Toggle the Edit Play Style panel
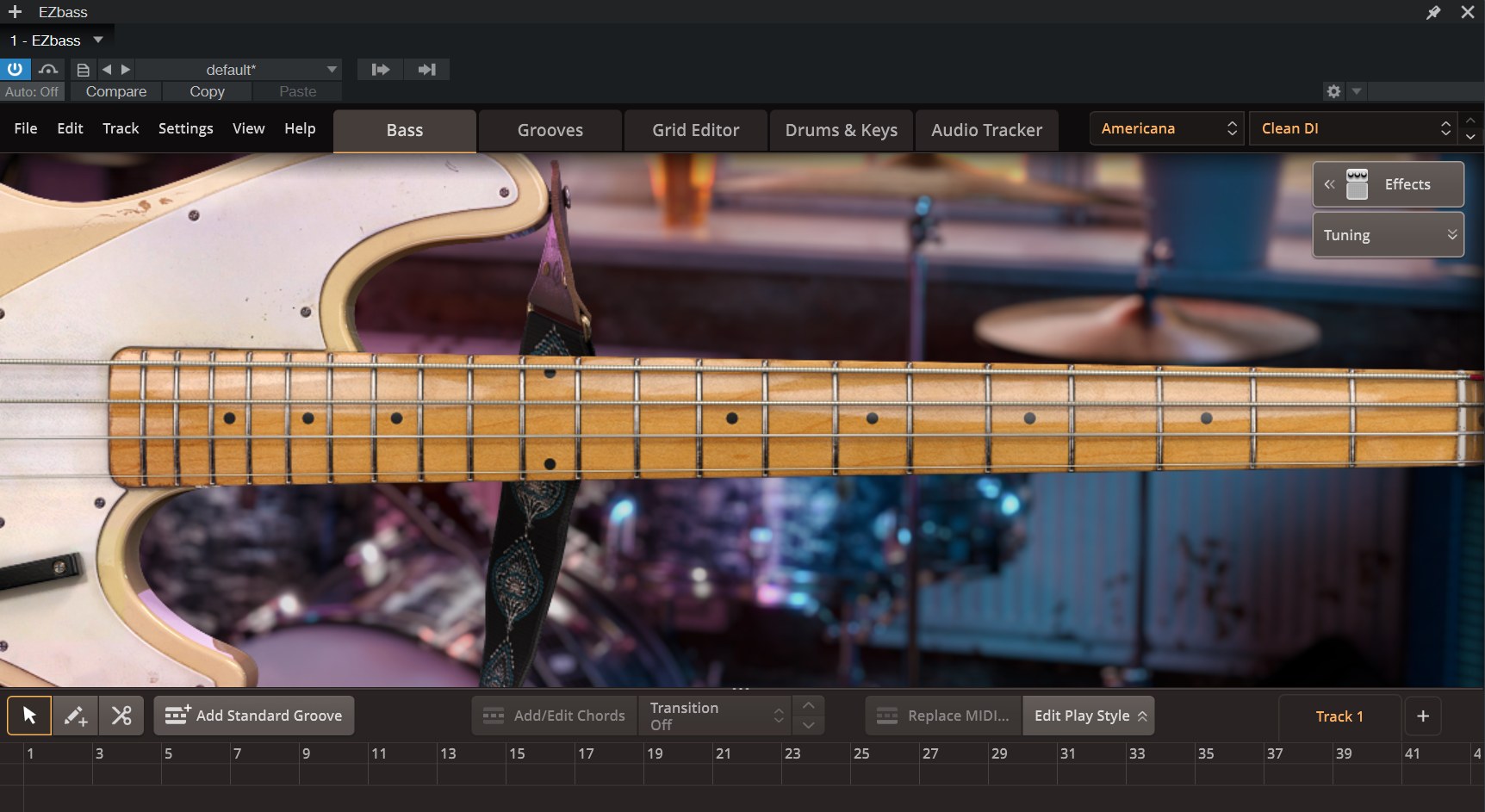Image resolution: width=1485 pixels, height=812 pixels. pos(1089,716)
